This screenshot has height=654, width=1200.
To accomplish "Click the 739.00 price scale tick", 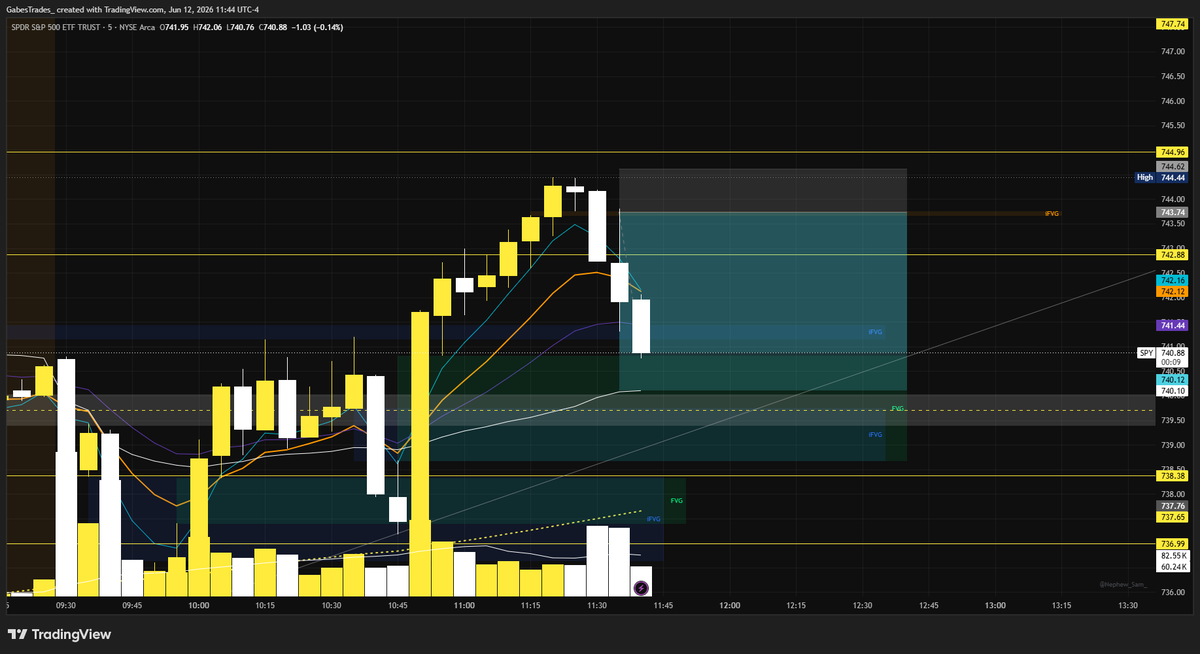I will click(x=1174, y=445).
